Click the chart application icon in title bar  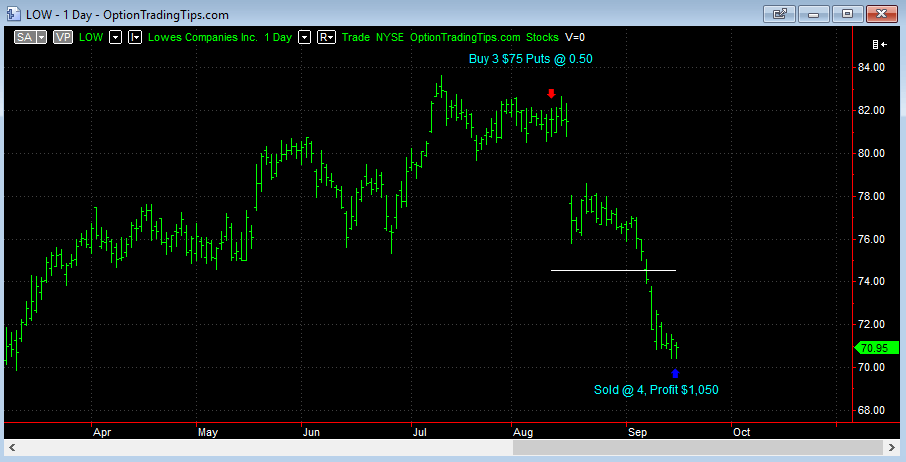[x=13, y=14]
